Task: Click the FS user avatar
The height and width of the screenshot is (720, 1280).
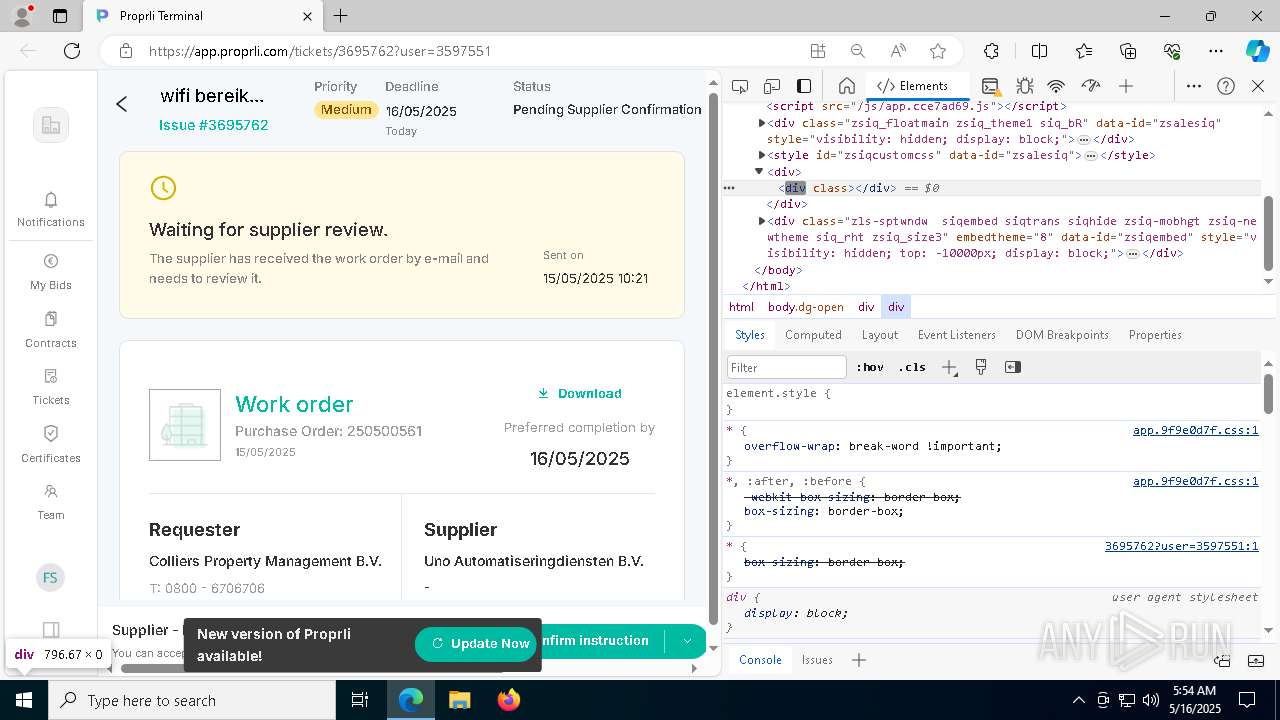Action: tap(50, 578)
